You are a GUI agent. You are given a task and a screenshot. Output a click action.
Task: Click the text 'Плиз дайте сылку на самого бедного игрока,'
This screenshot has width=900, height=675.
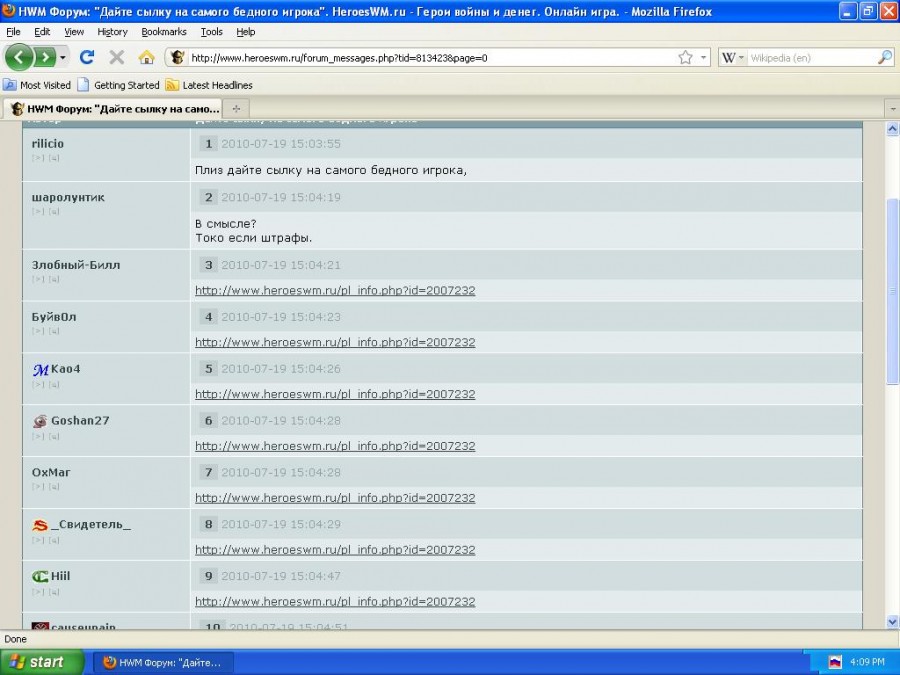pyautogui.click(x=331, y=170)
